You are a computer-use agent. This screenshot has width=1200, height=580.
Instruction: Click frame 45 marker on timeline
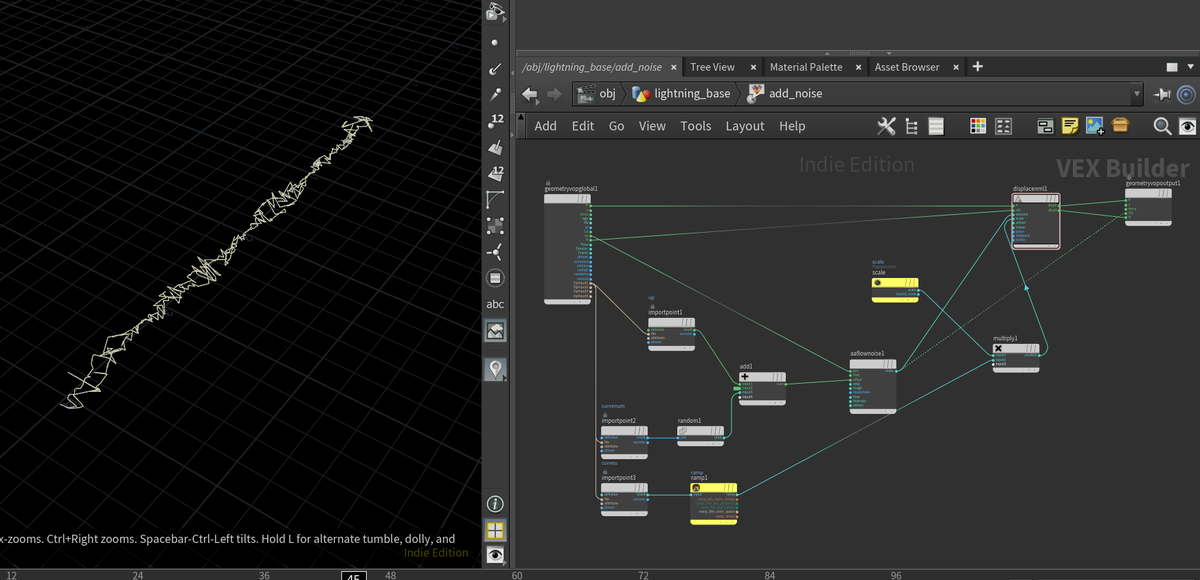point(354,575)
